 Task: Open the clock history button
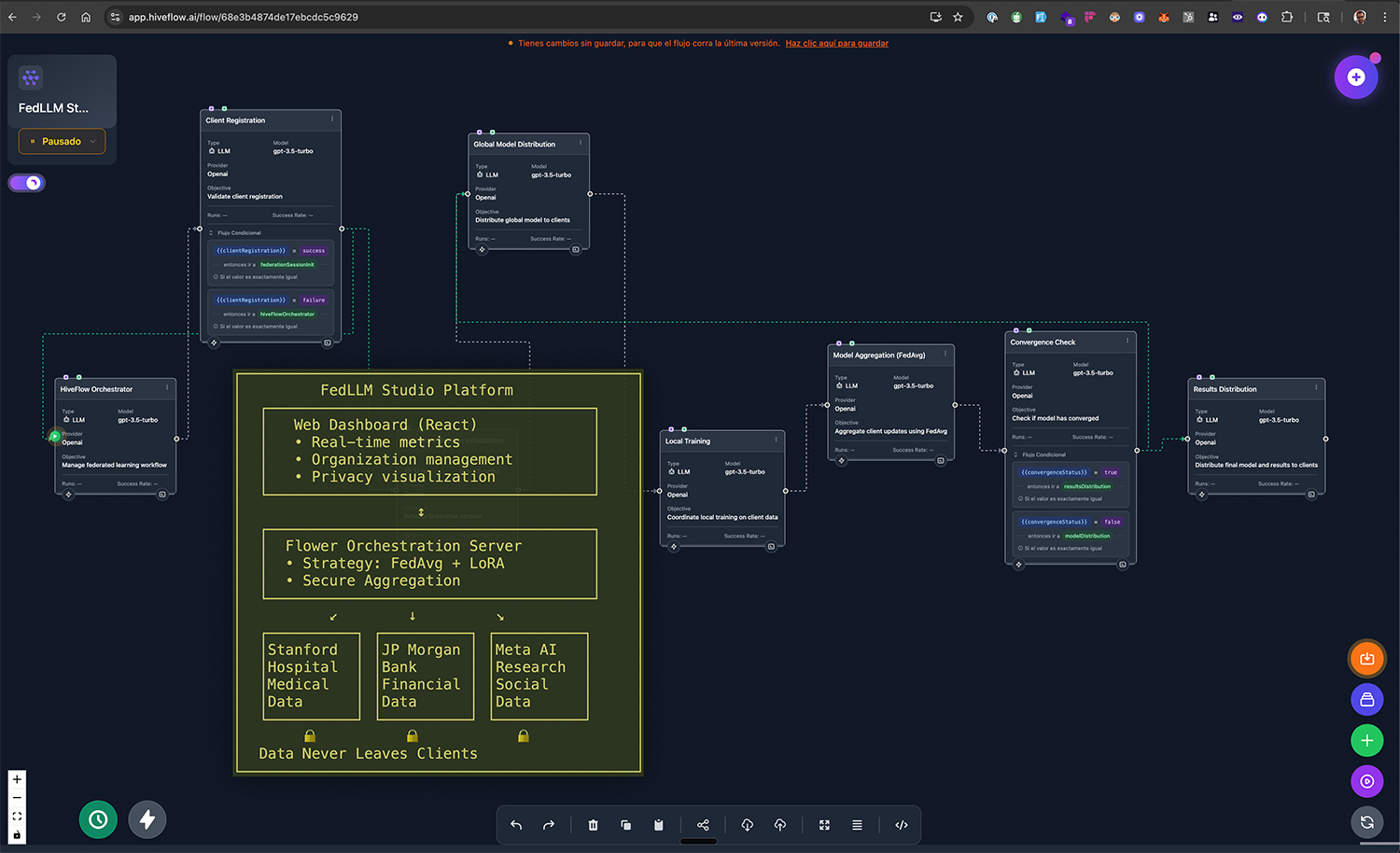(x=98, y=819)
